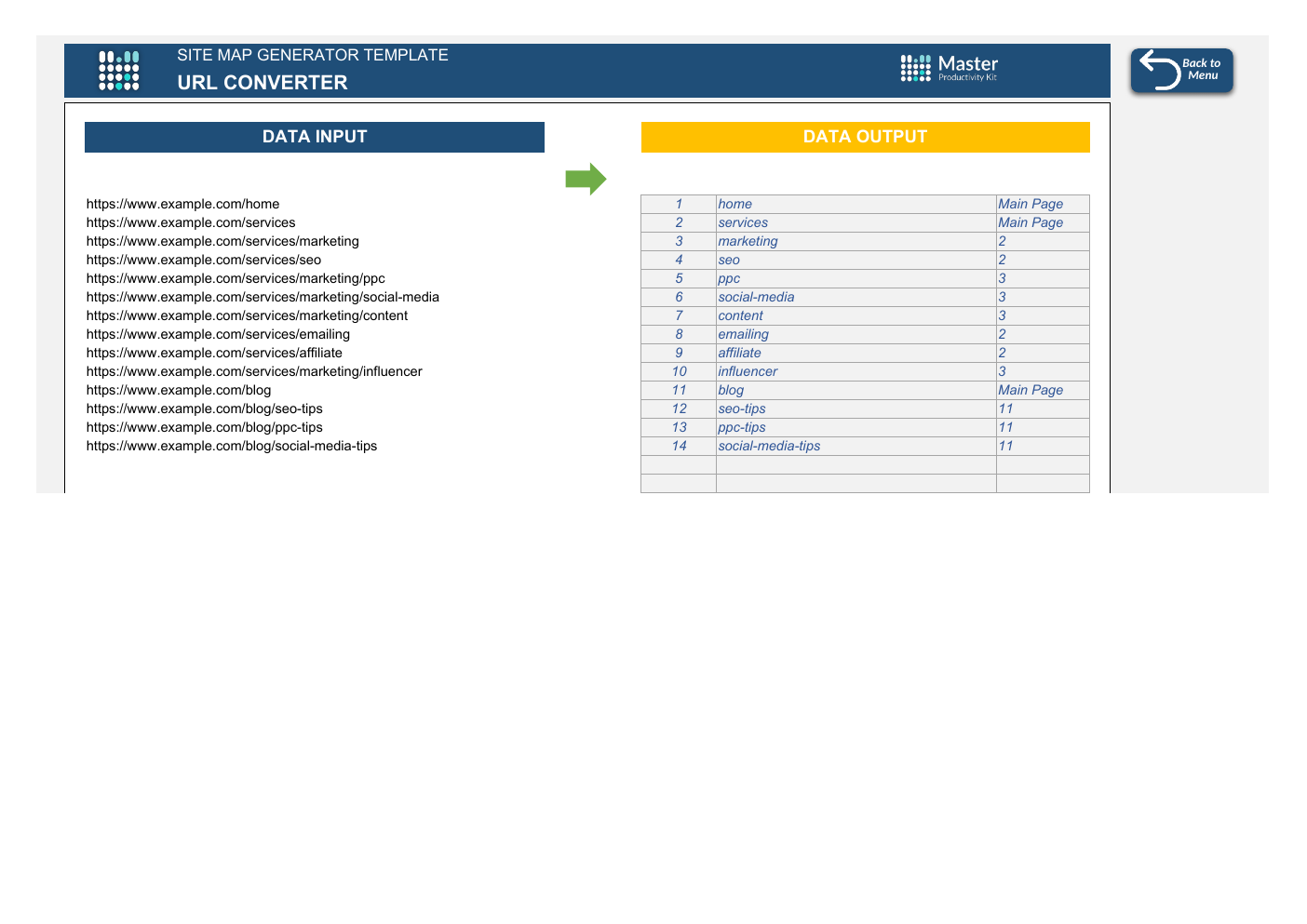Image resolution: width=1307 pixels, height=924 pixels.
Task: Click index number 10 in influencer row
Action: (679, 371)
